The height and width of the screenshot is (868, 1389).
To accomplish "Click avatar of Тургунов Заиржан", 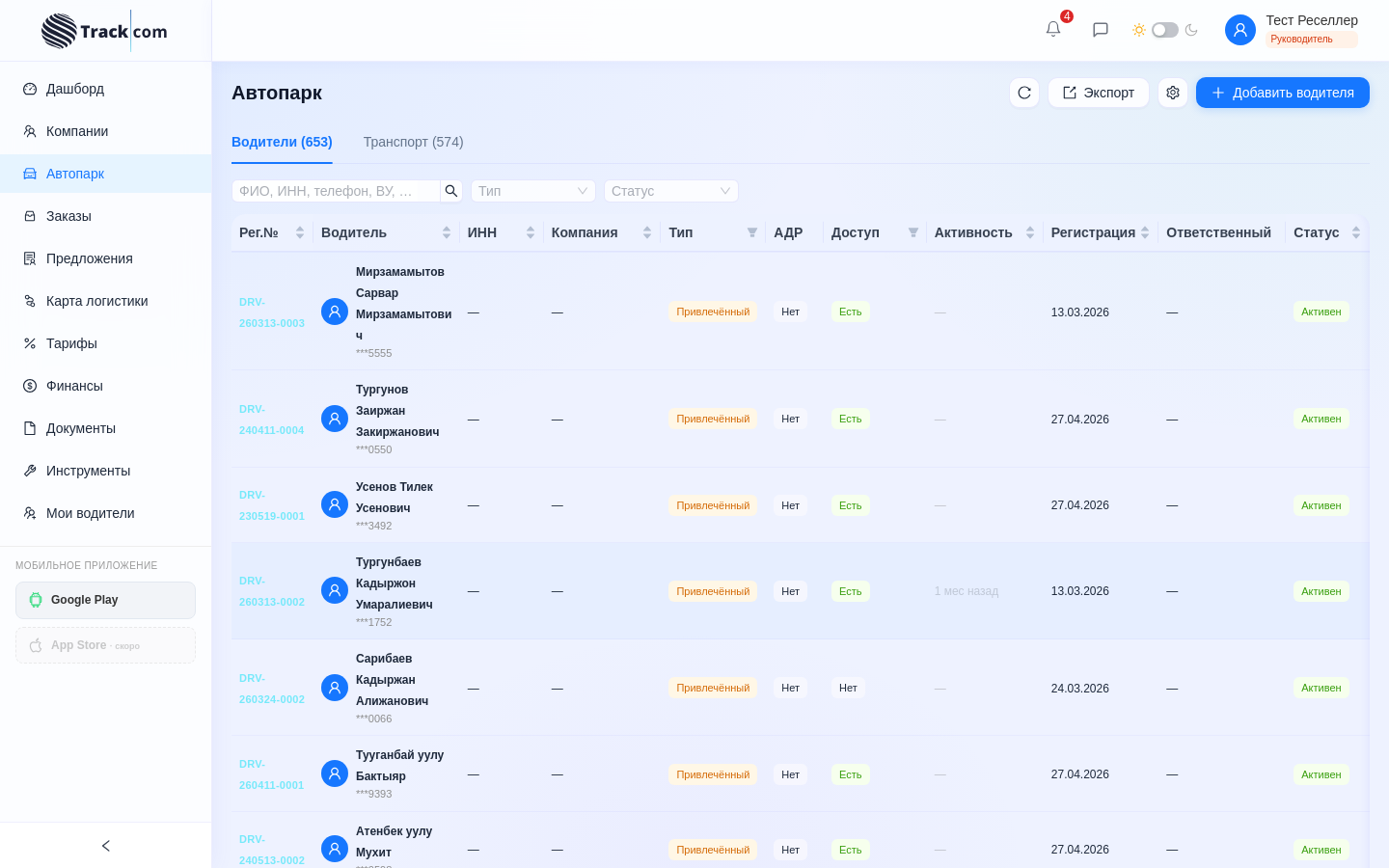I will click(x=335, y=419).
